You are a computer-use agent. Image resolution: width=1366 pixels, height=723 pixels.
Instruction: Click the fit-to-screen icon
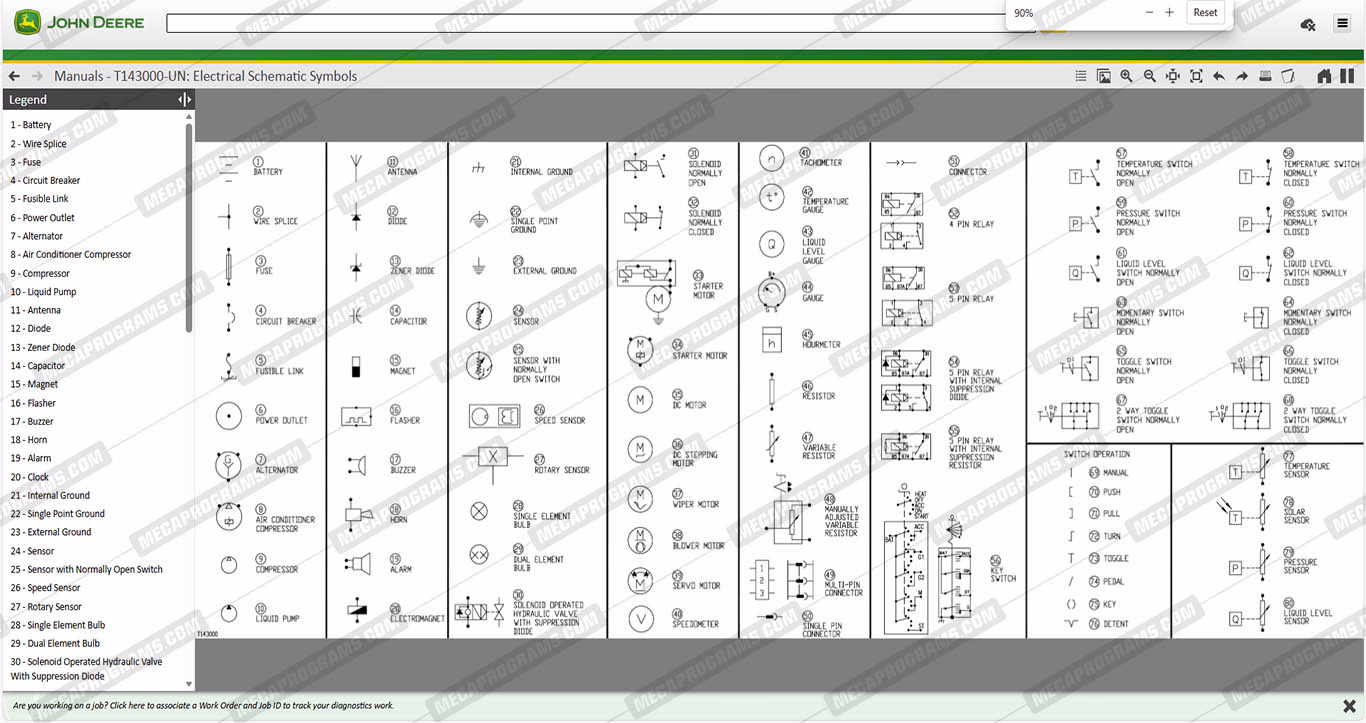pos(1195,76)
